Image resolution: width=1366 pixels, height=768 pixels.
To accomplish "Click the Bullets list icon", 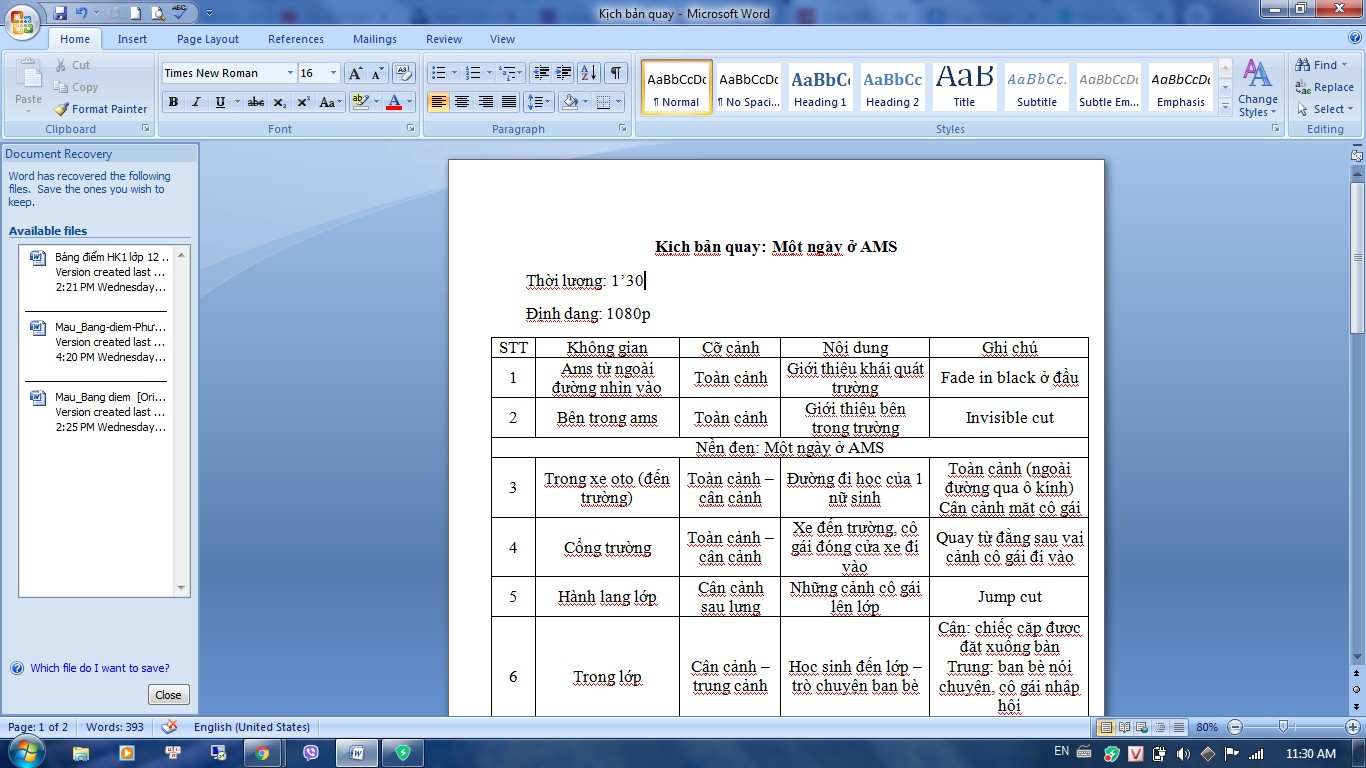I will [437, 73].
